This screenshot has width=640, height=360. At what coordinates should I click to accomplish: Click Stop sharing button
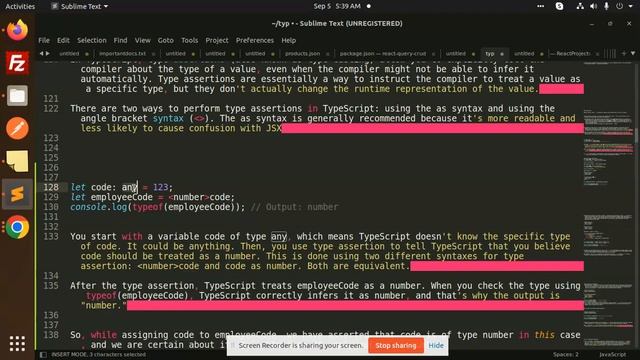396,345
